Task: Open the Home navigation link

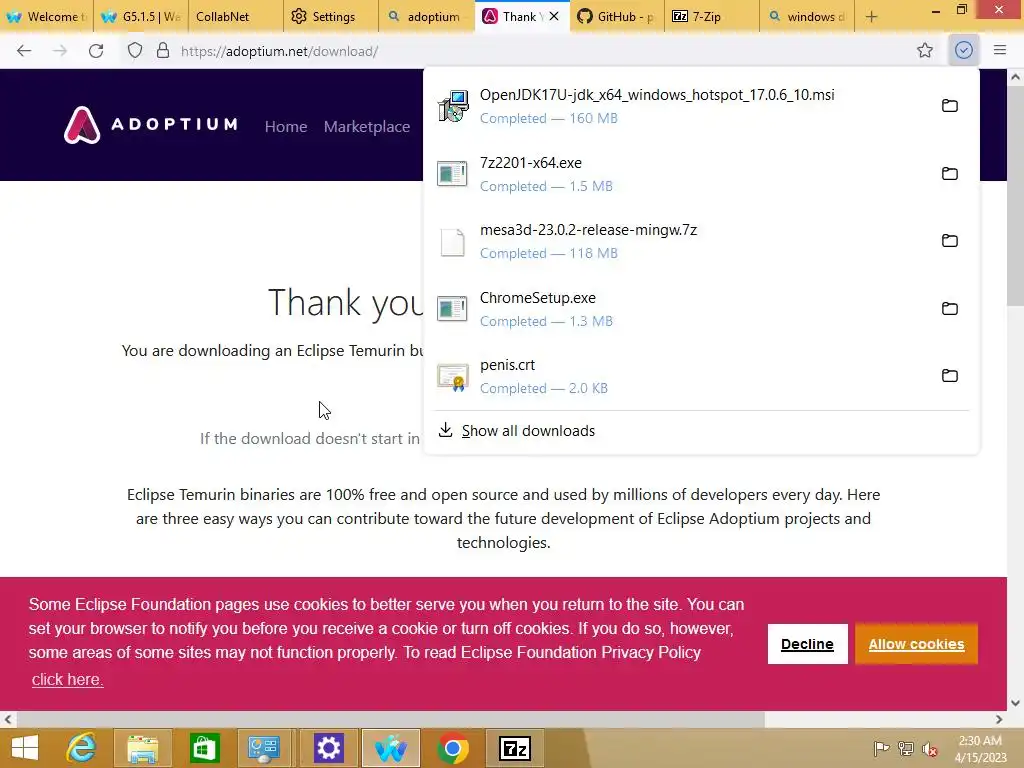Action: tap(286, 127)
